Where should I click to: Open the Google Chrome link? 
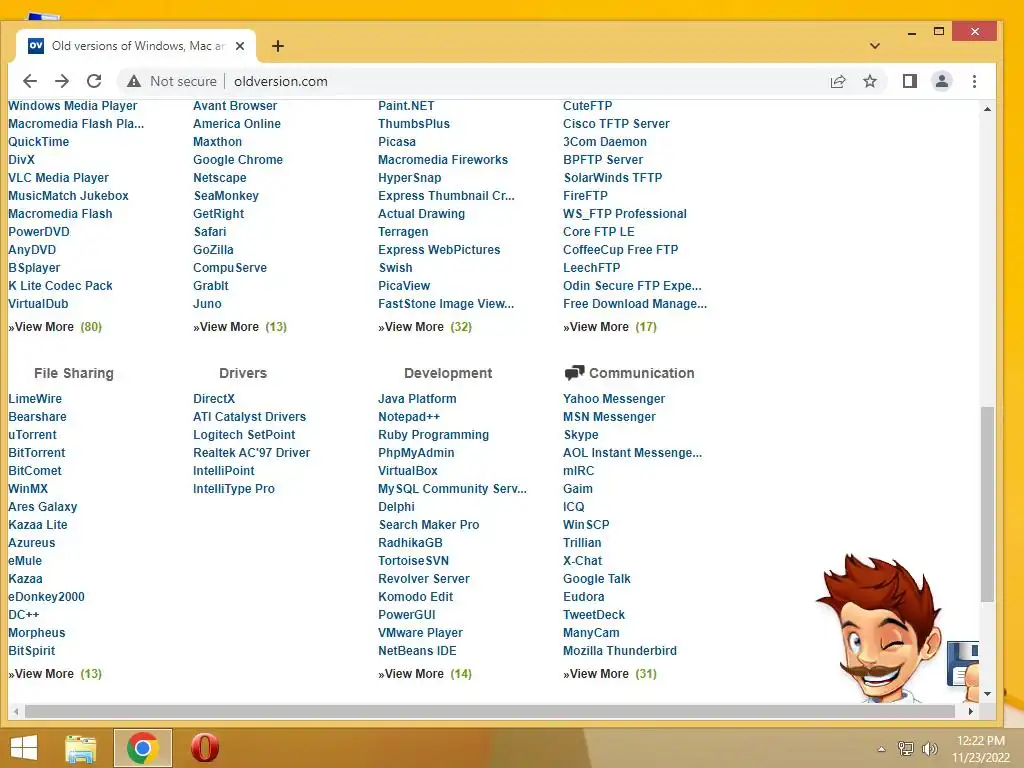tap(238, 159)
